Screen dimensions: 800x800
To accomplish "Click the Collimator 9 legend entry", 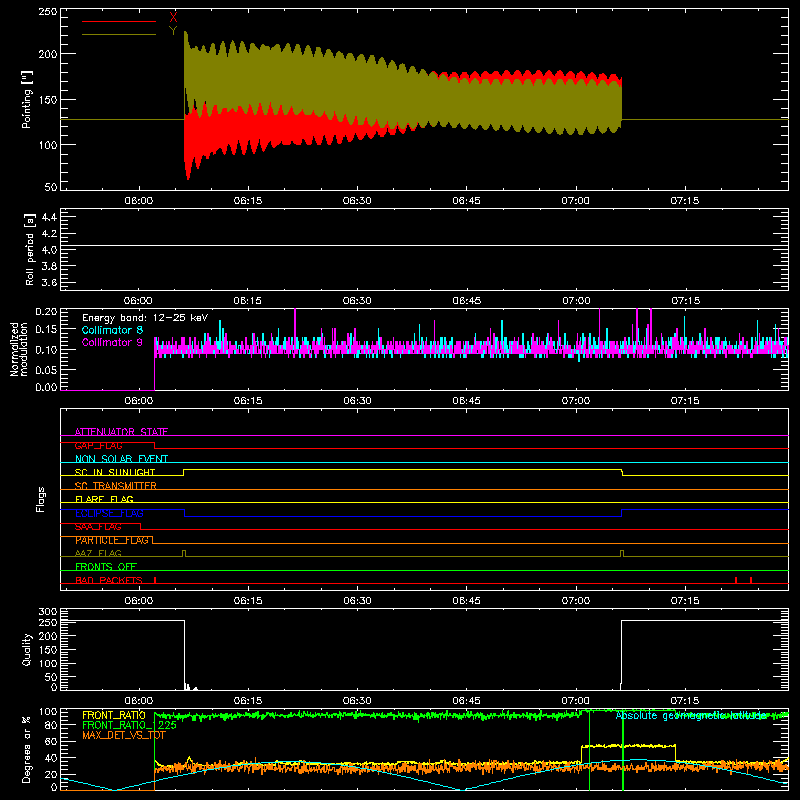I will (112, 342).
